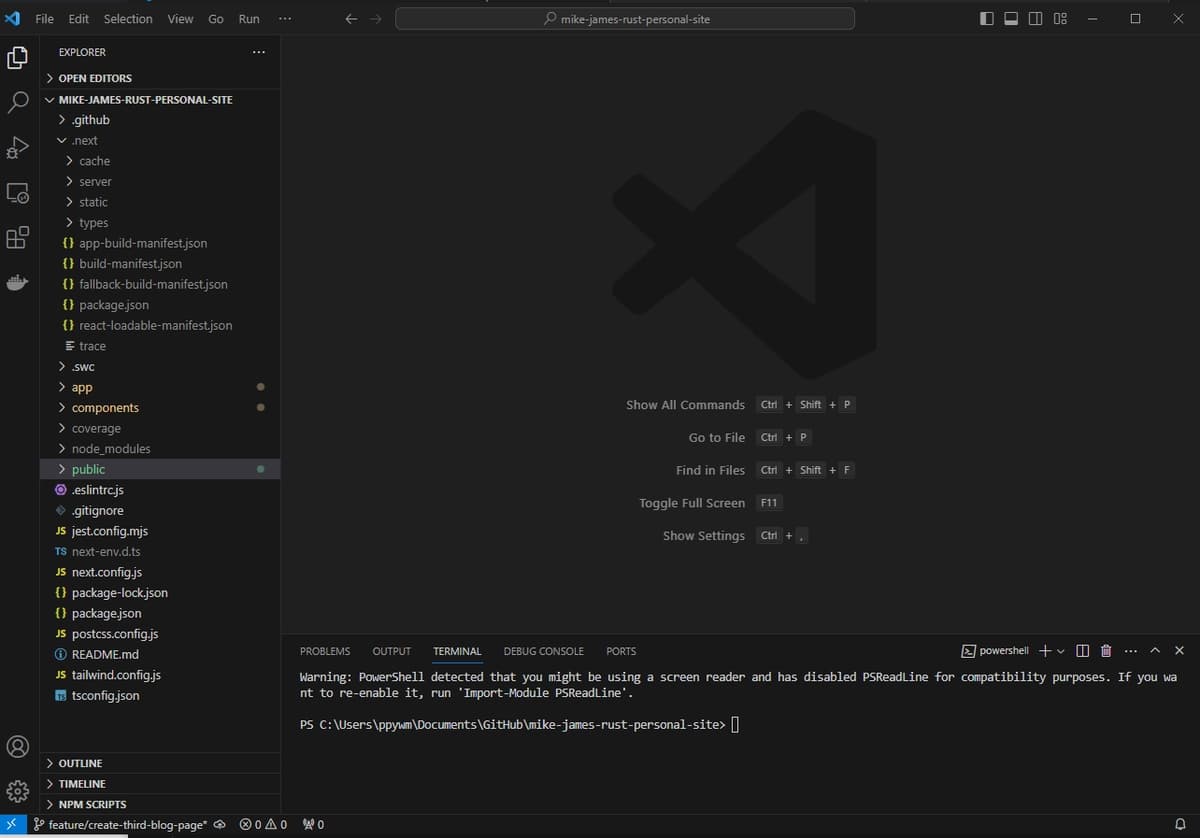
Task: Split the terminal
Action: point(1082,651)
